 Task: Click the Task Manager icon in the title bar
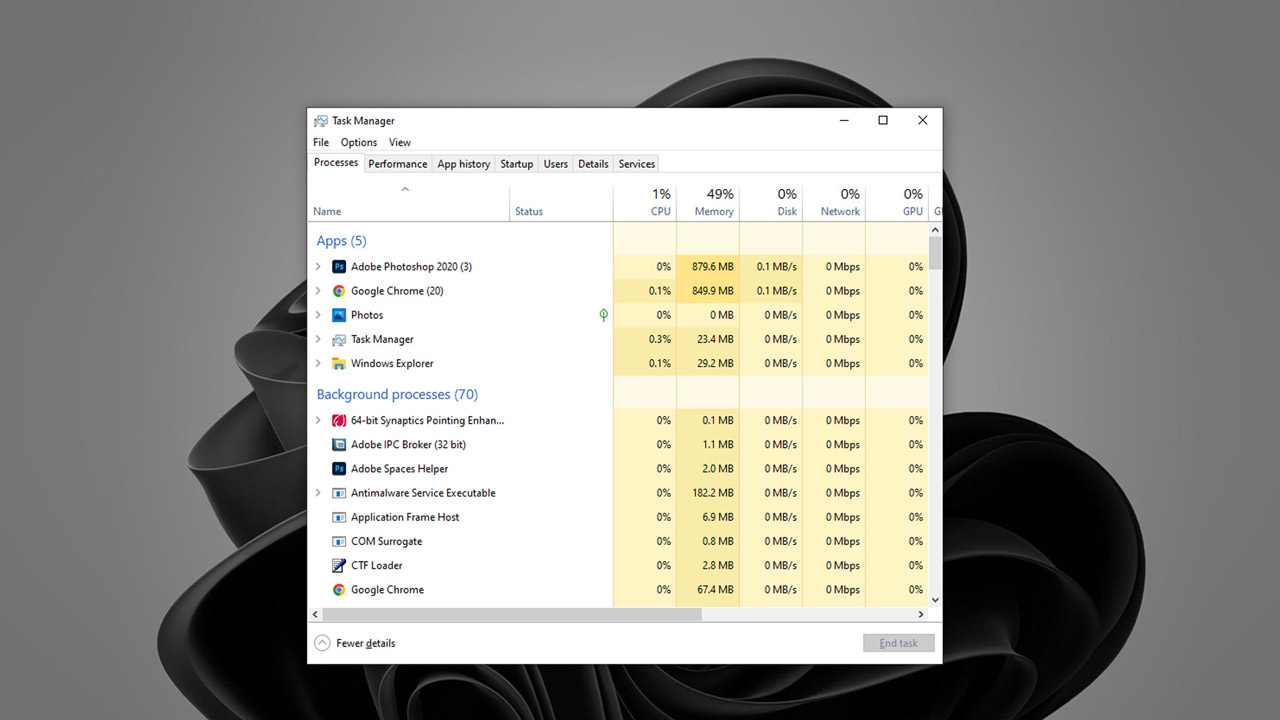pyautogui.click(x=320, y=121)
